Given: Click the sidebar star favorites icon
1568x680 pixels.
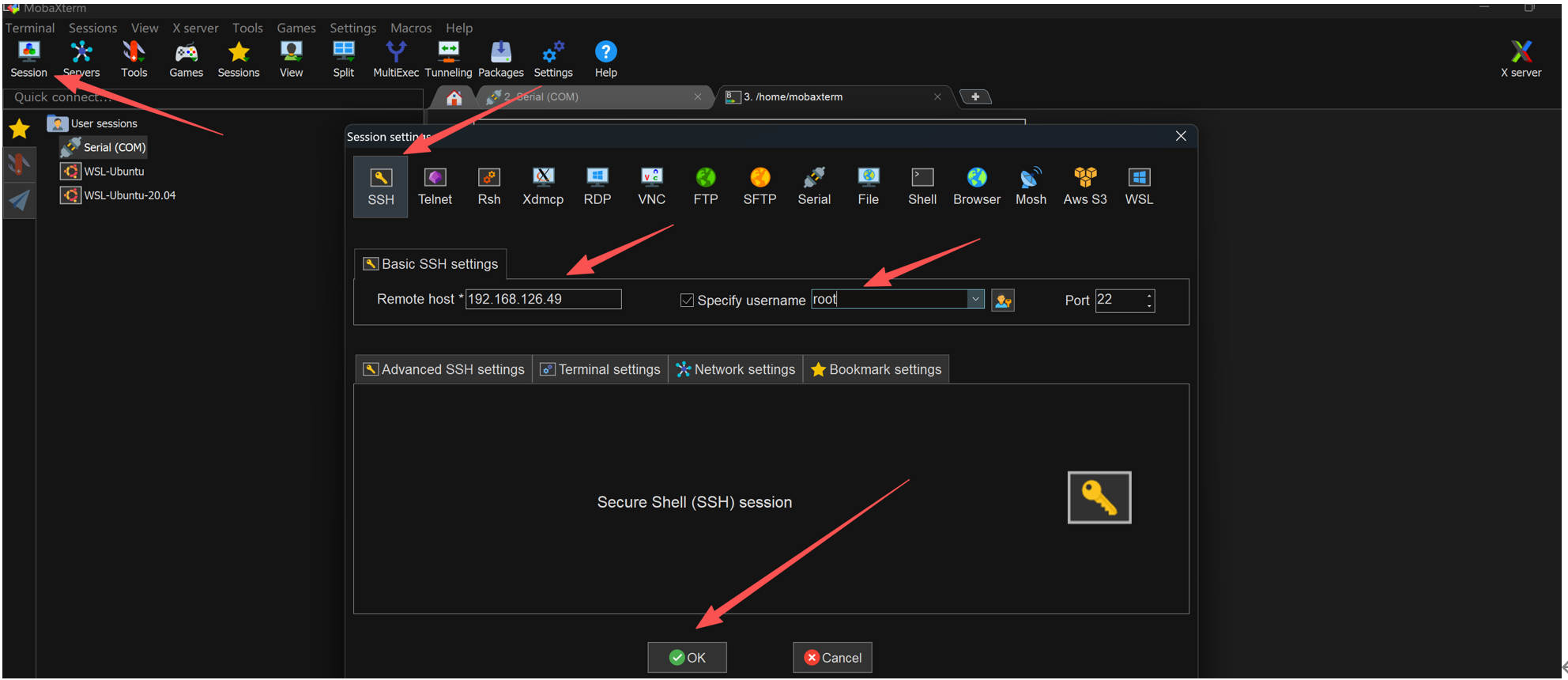Looking at the screenshot, I should tap(19, 129).
